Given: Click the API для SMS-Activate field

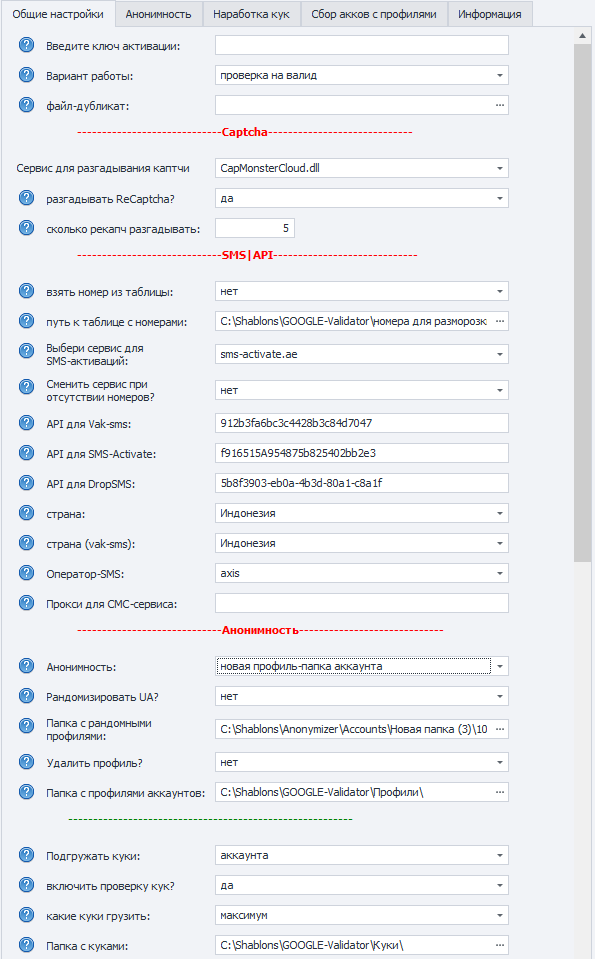Looking at the screenshot, I should click(x=361, y=453).
